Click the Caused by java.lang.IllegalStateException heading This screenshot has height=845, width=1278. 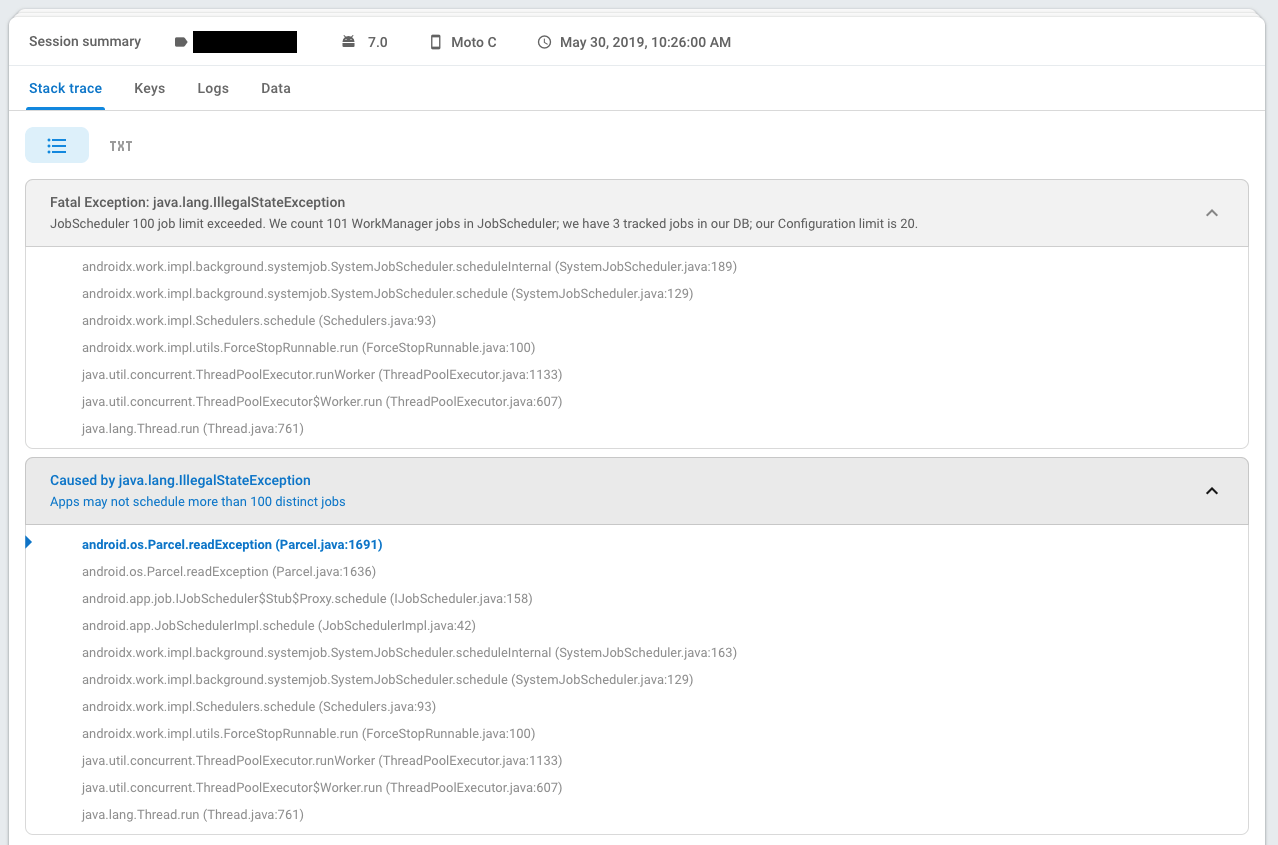[180, 480]
